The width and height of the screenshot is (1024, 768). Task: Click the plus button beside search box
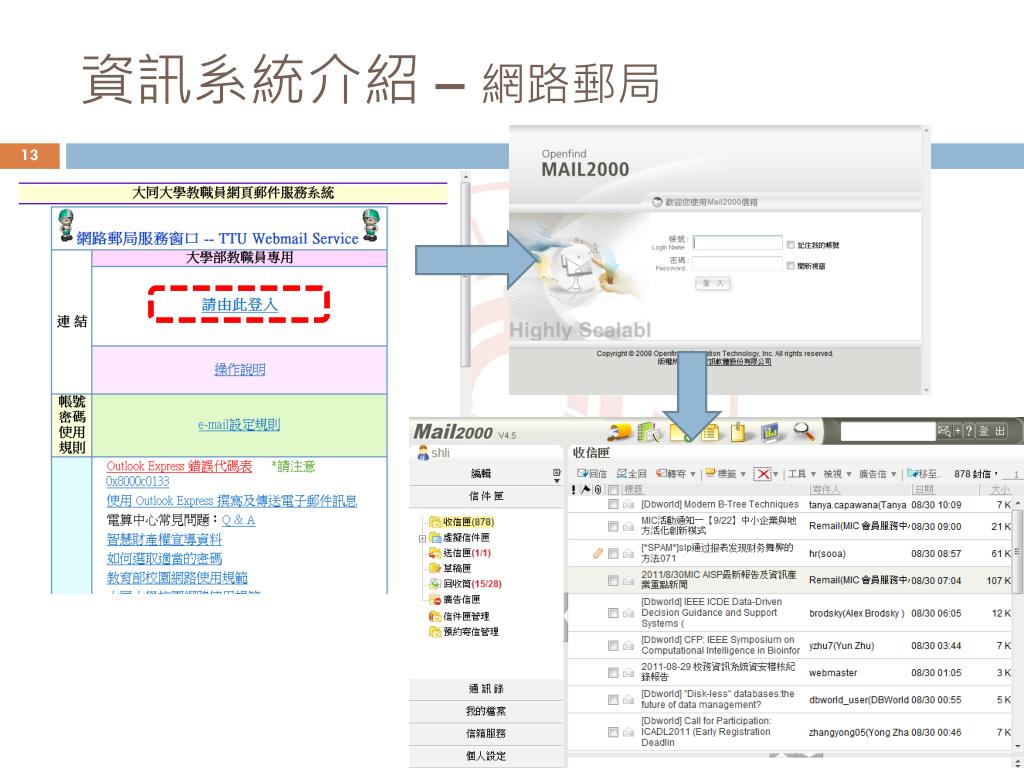tap(958, 431)
